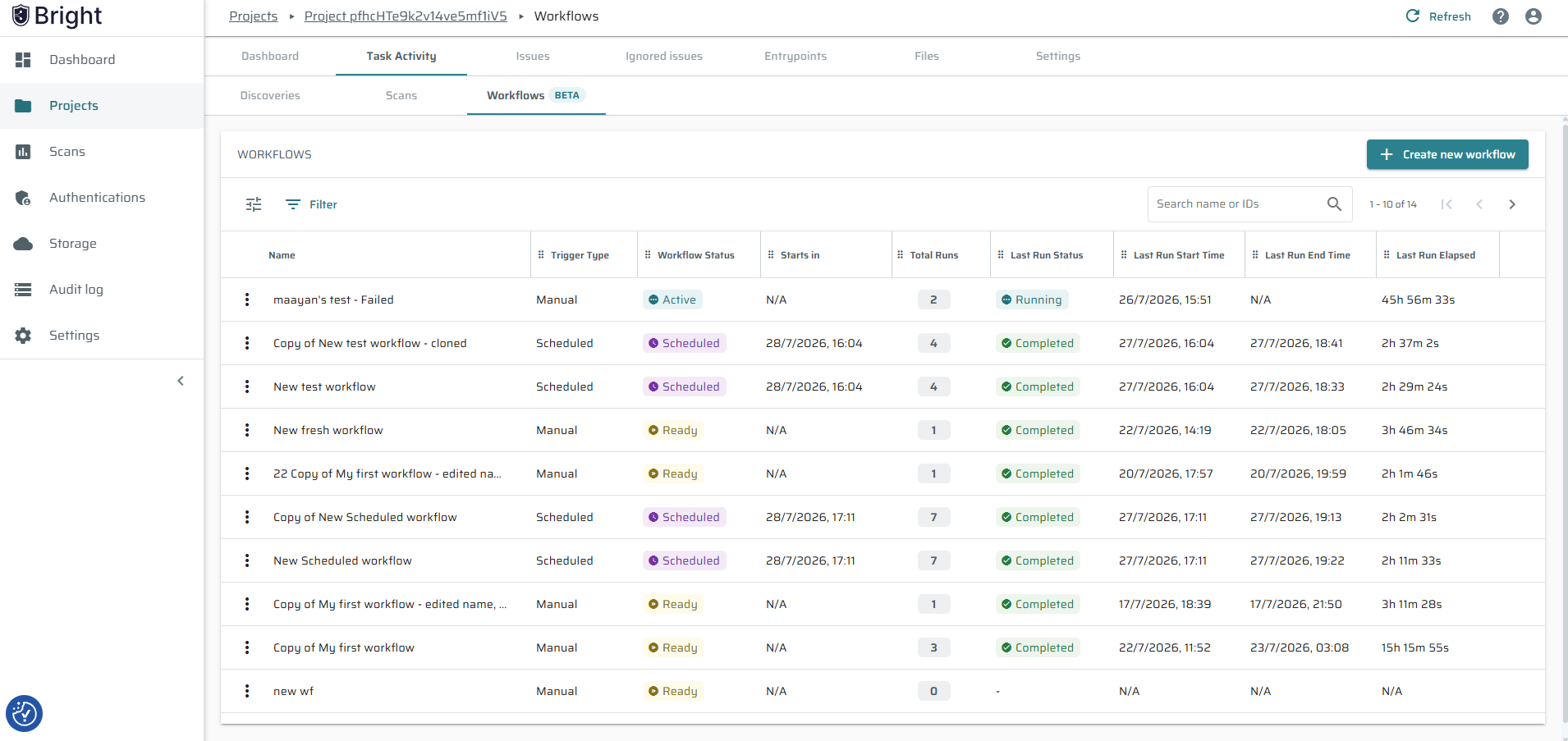This screenshot has height=741, width=1568.
Task: Open the Filter options
Action: click(x=311, y=204)
